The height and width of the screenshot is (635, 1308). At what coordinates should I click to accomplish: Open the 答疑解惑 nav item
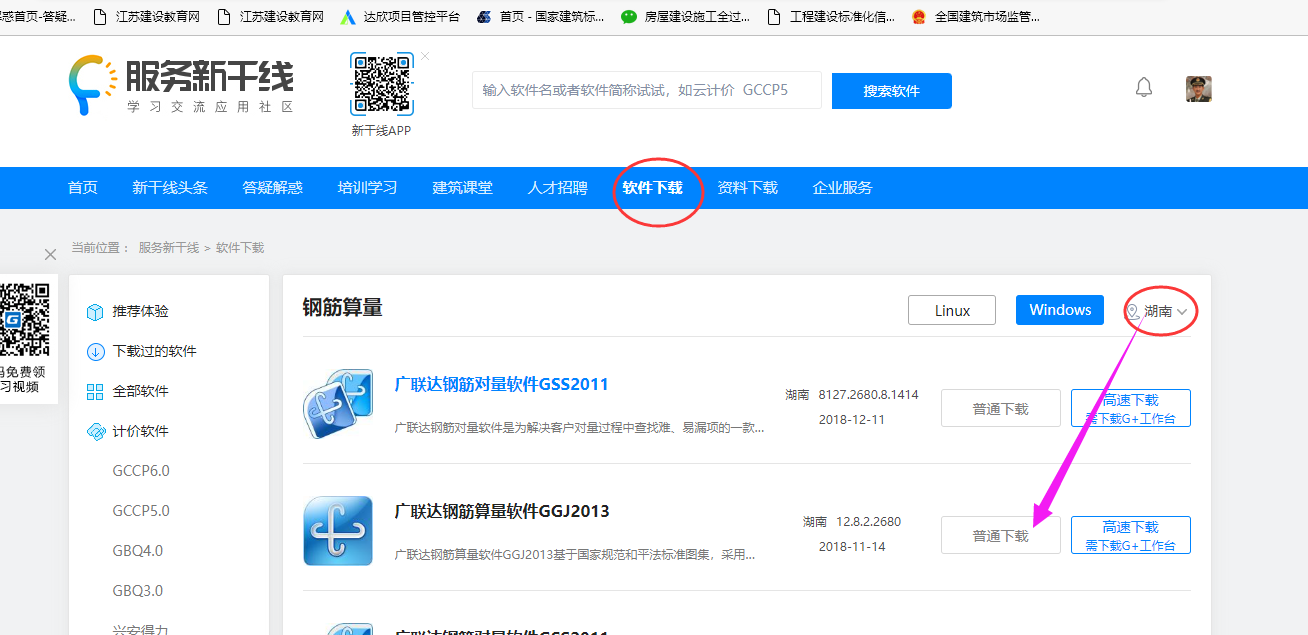coord(272,188)
